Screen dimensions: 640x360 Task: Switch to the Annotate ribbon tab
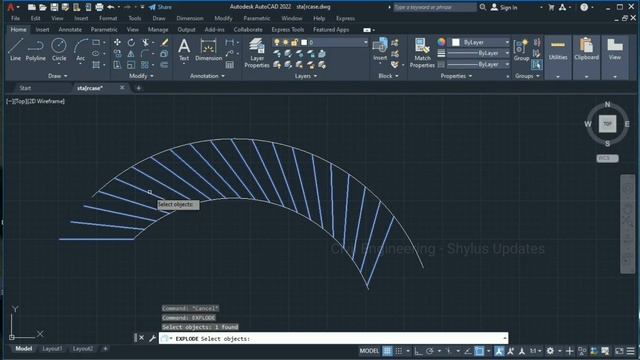70,29
